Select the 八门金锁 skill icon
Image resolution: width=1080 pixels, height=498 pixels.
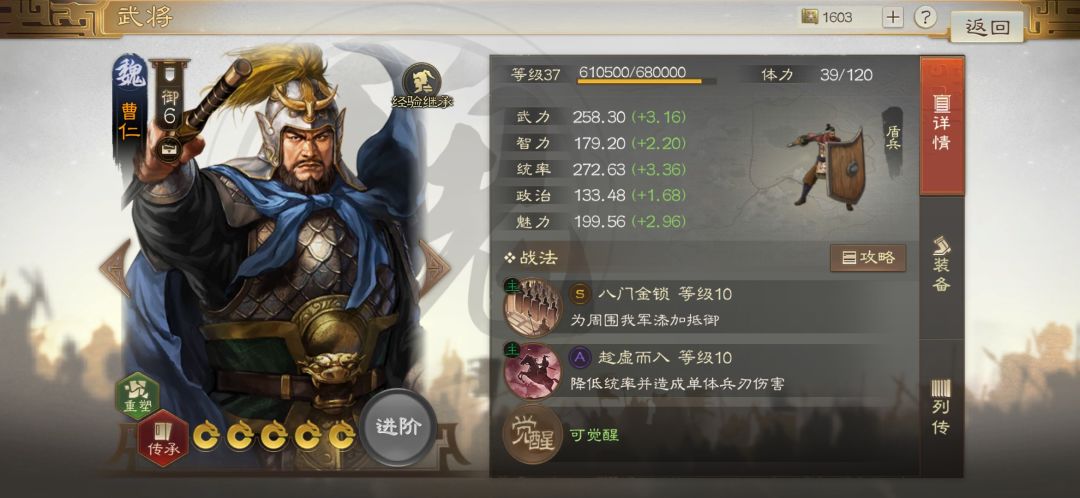[x=532, y=307]
